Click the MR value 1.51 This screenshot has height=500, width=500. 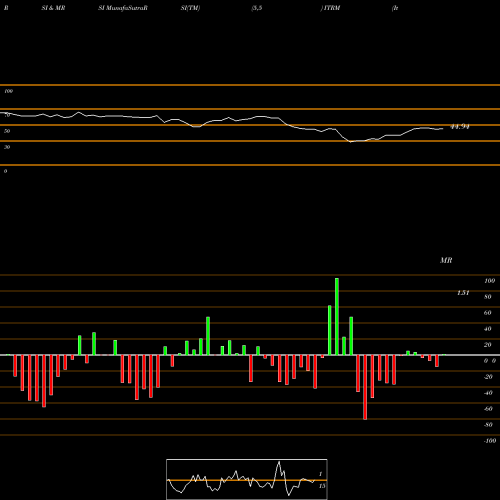[463, 293]
